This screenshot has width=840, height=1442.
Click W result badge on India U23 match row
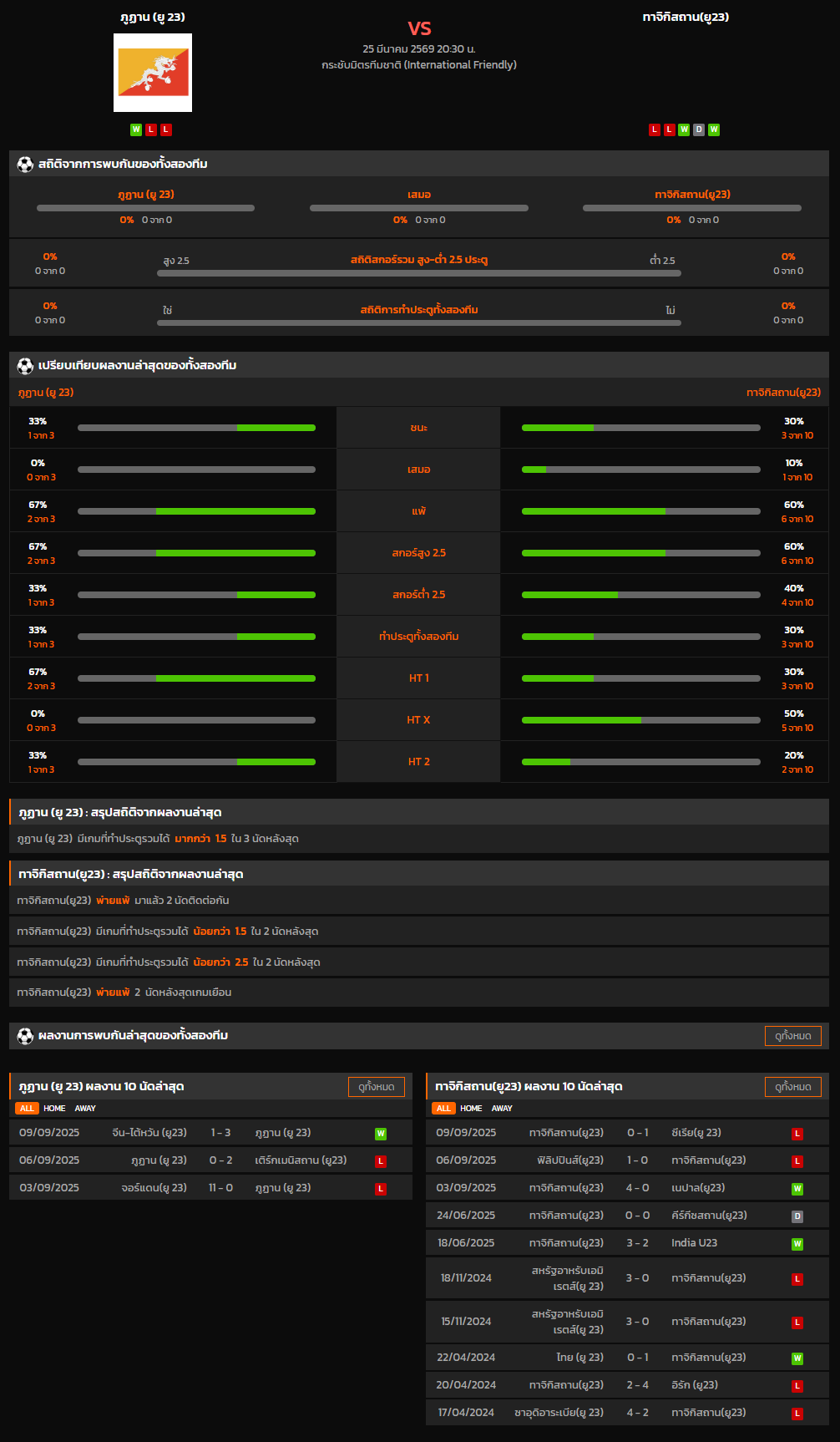click(797, 1244)
